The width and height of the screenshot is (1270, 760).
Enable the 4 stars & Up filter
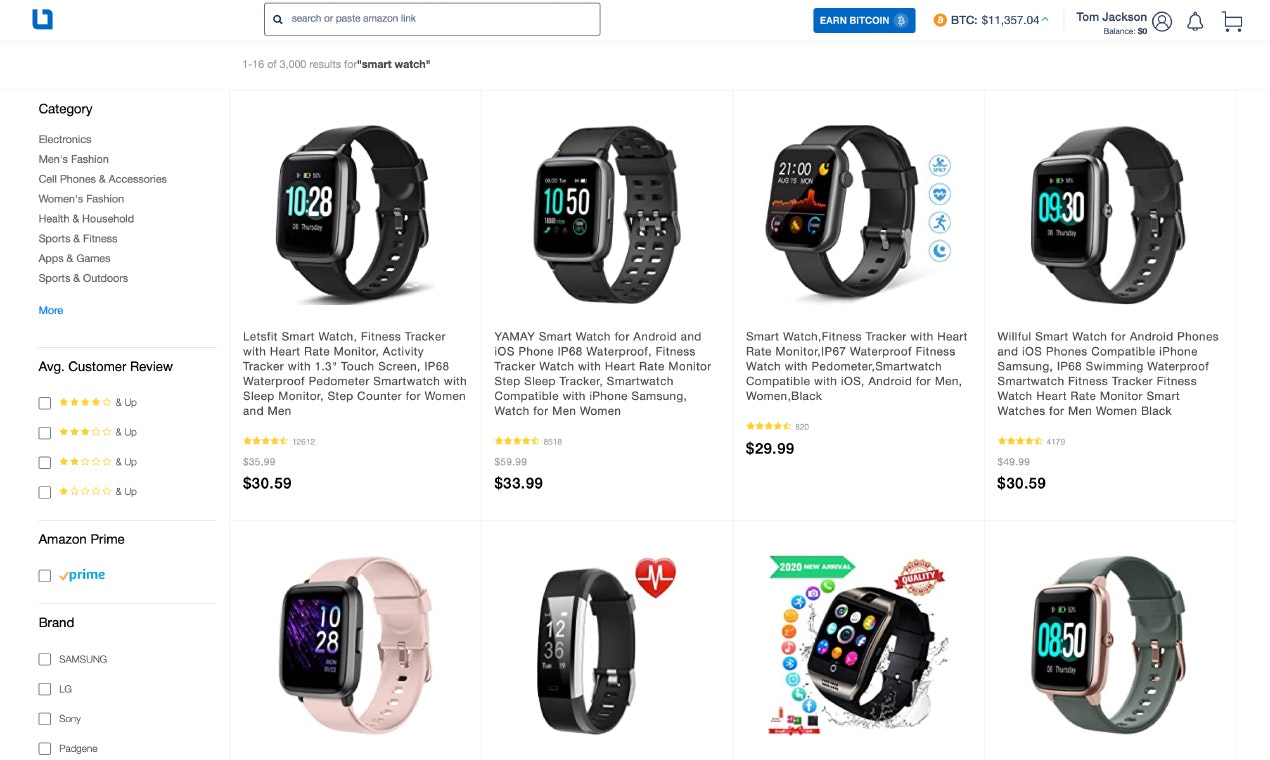point(44,403)
